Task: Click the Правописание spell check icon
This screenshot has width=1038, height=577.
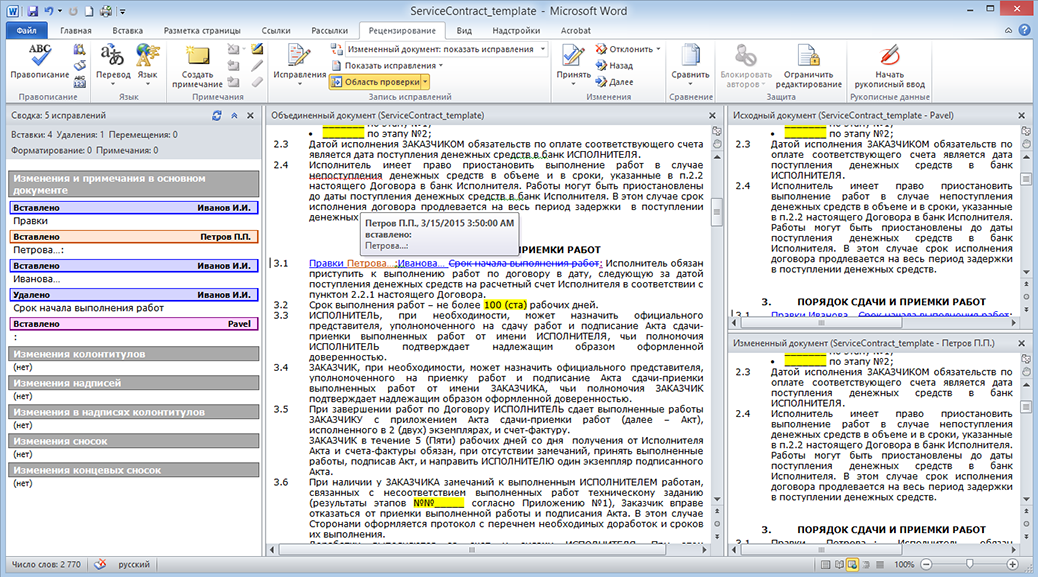Action: pos(40,55)
